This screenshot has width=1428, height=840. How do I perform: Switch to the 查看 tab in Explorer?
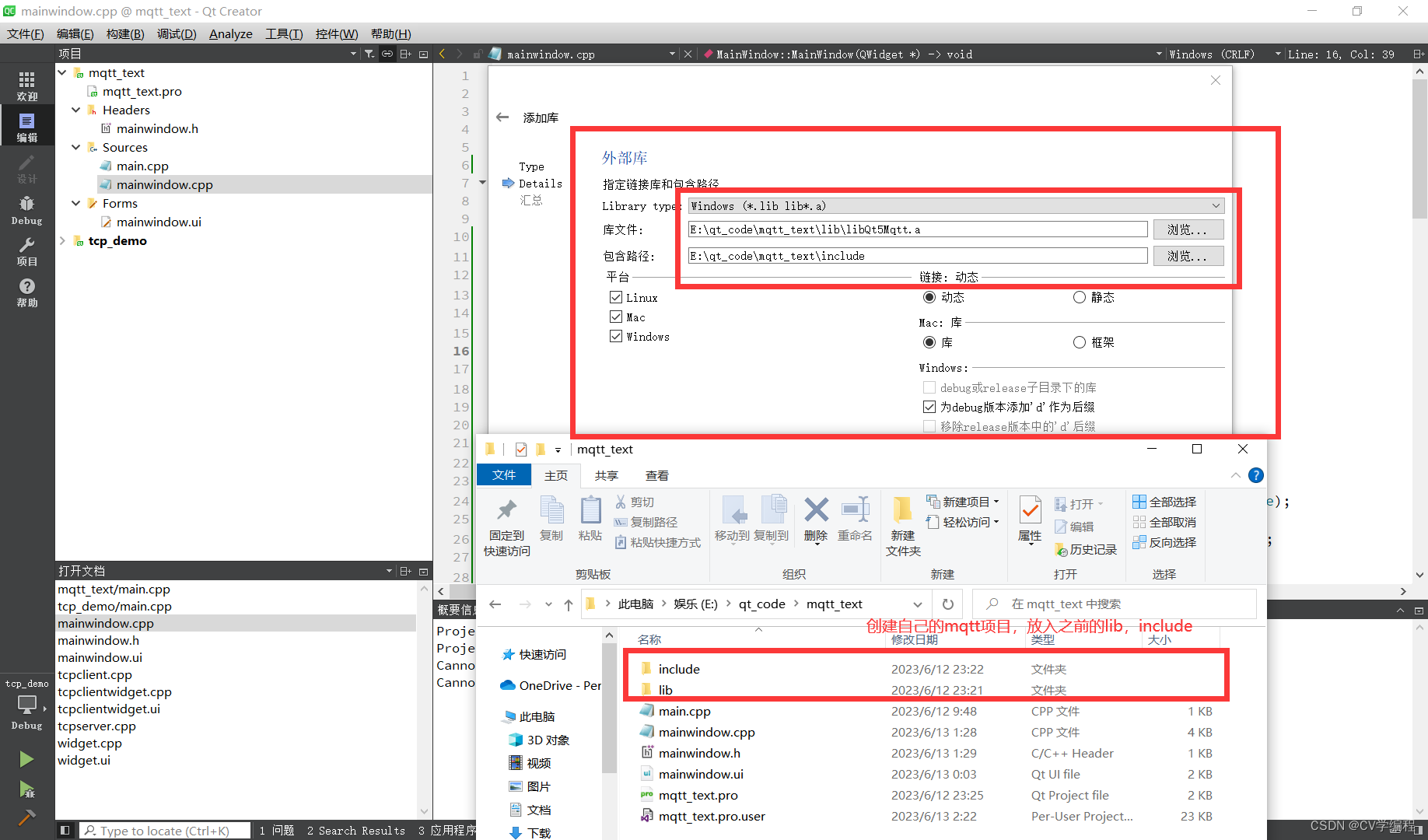point(657,475)
